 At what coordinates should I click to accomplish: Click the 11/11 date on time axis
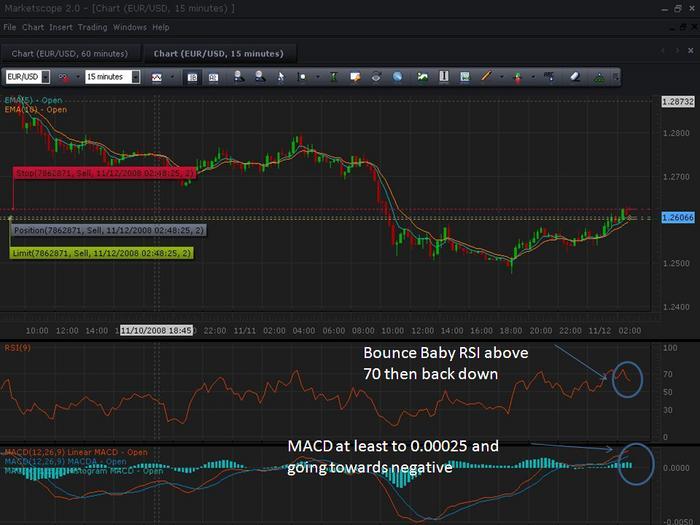tap(245, 331)
